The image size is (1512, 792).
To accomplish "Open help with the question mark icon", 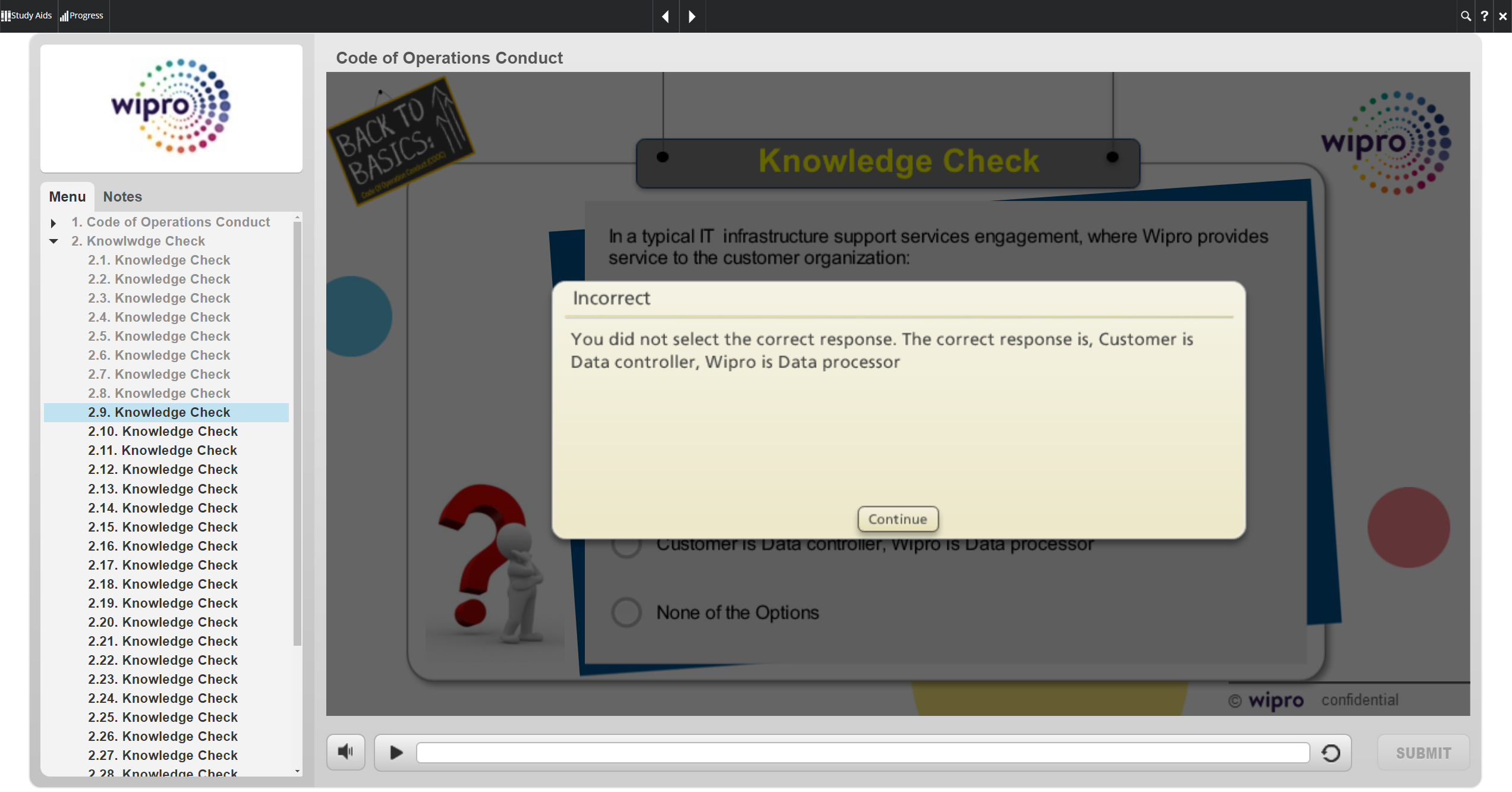I will coord(1484,16).
